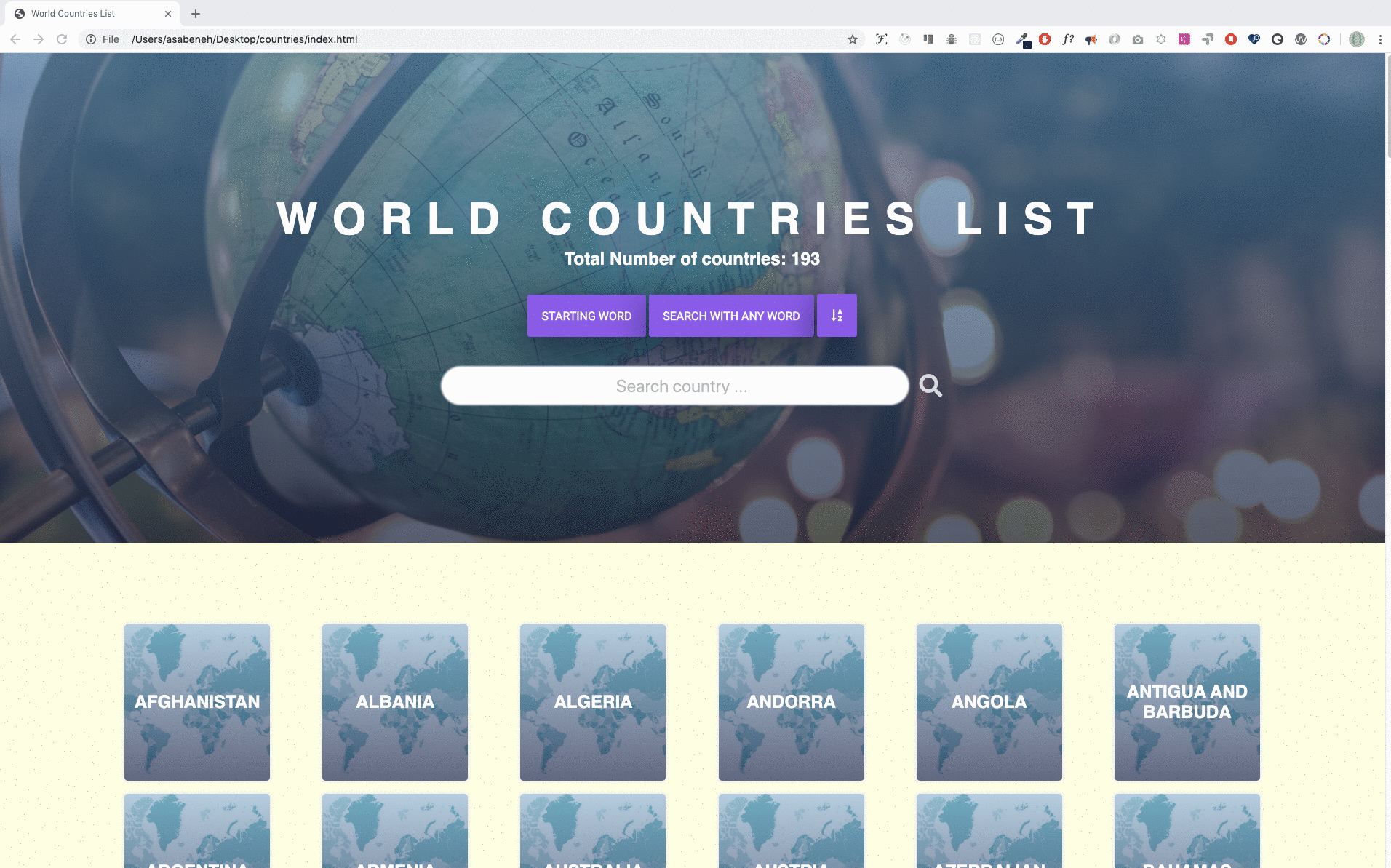This screenshot has height=868, width=1391.
Task: Click the Afghanistan country card
Action: [197, 701]
